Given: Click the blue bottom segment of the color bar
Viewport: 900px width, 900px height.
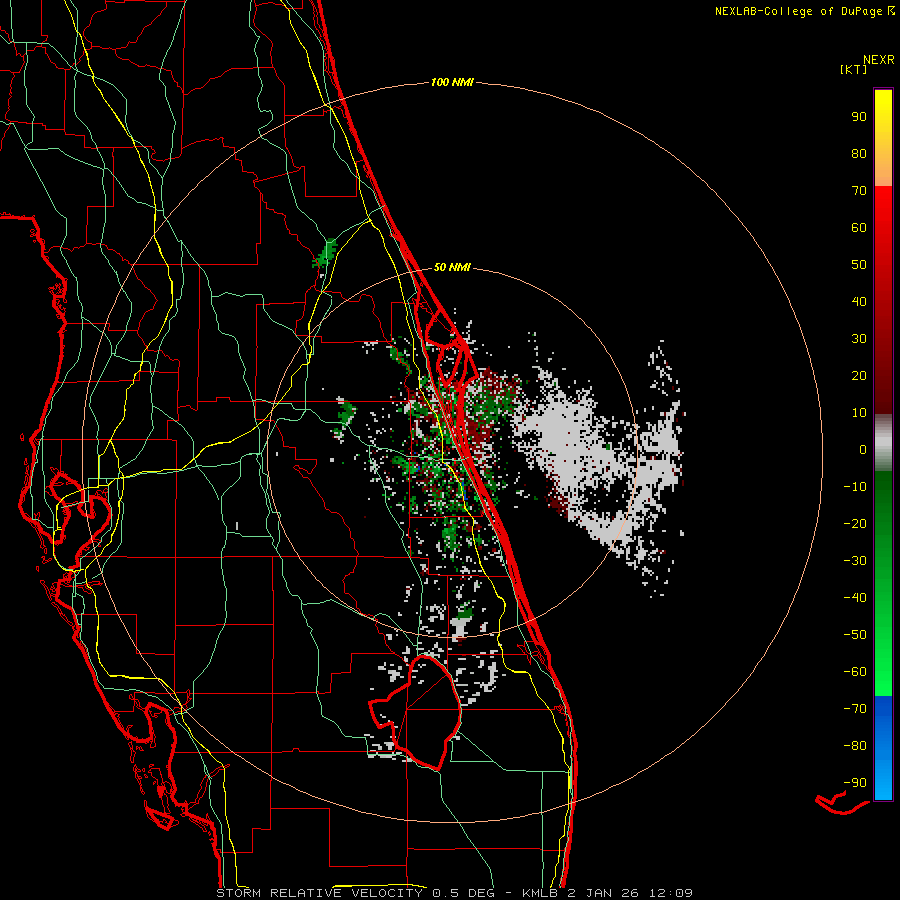Looking at the screenshot, I should click(x=883, y=748).
